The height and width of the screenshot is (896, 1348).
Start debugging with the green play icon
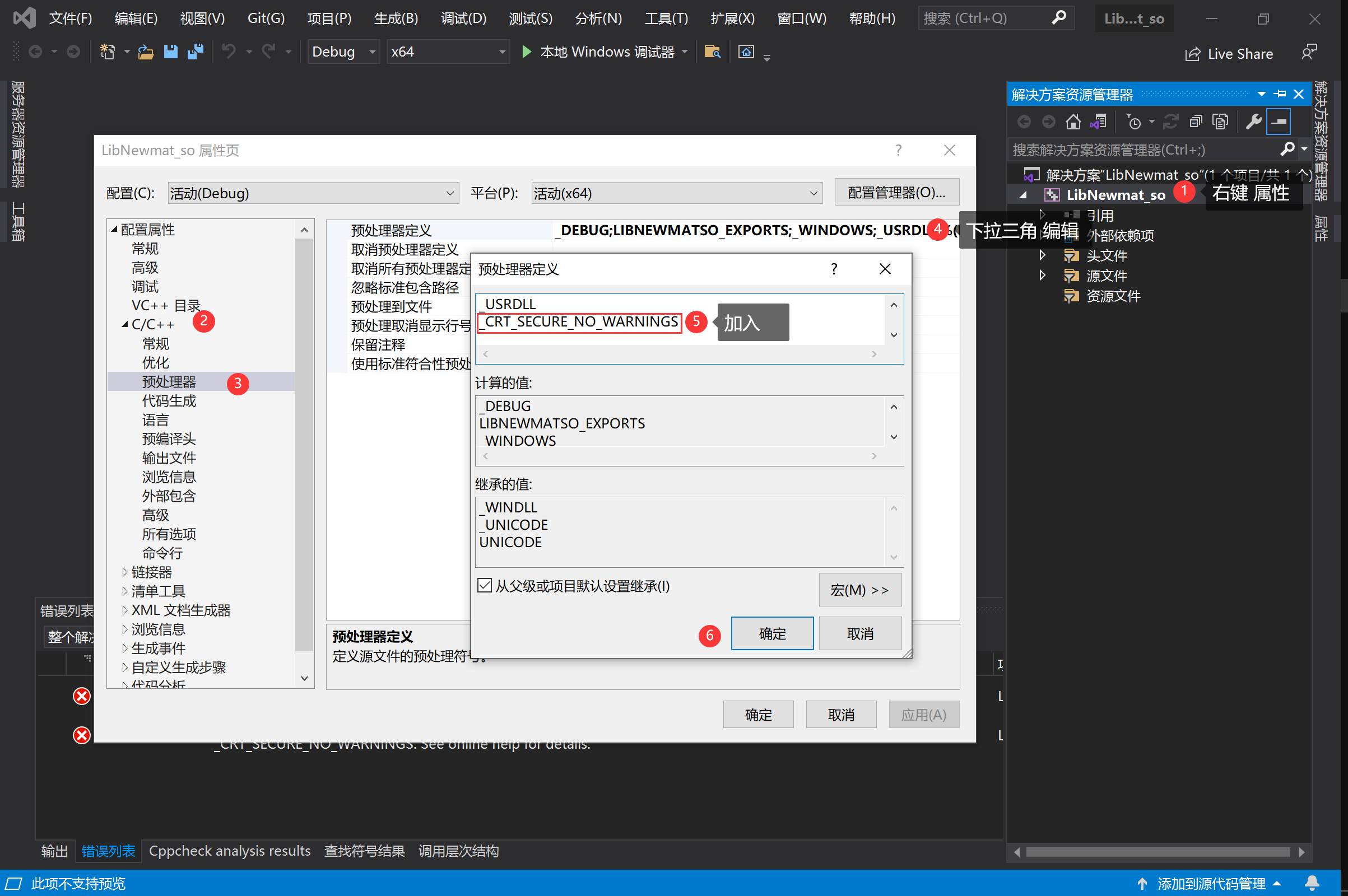pyautogui.click(x=527, y=52)
